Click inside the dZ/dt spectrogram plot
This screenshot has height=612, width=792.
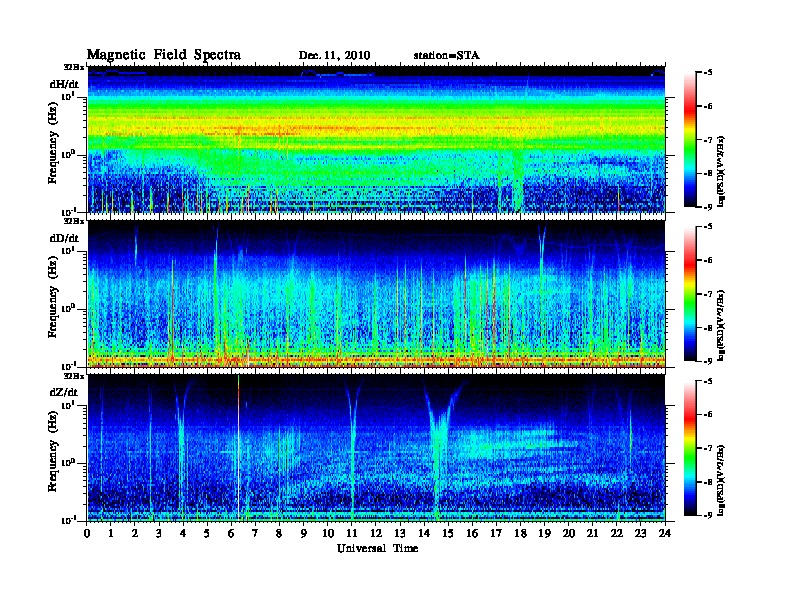(376, 448)
